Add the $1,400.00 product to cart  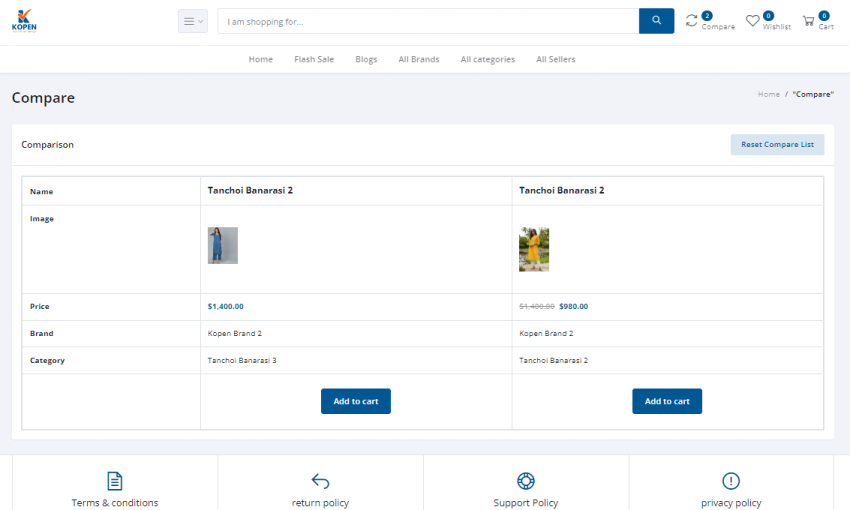(x=356, y=401)
